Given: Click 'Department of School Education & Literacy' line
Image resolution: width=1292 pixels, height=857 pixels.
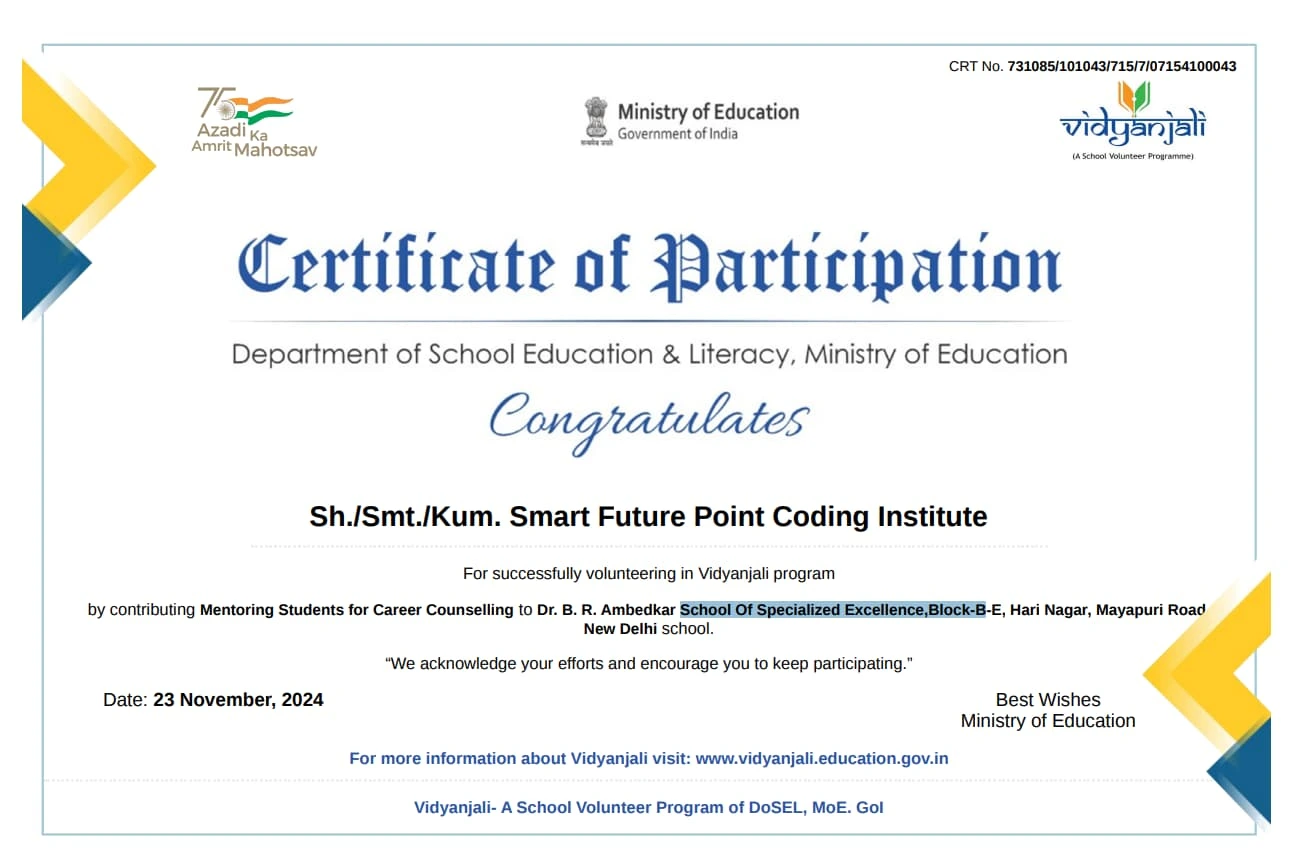Looking at the screenshot, I should [649, 355].
